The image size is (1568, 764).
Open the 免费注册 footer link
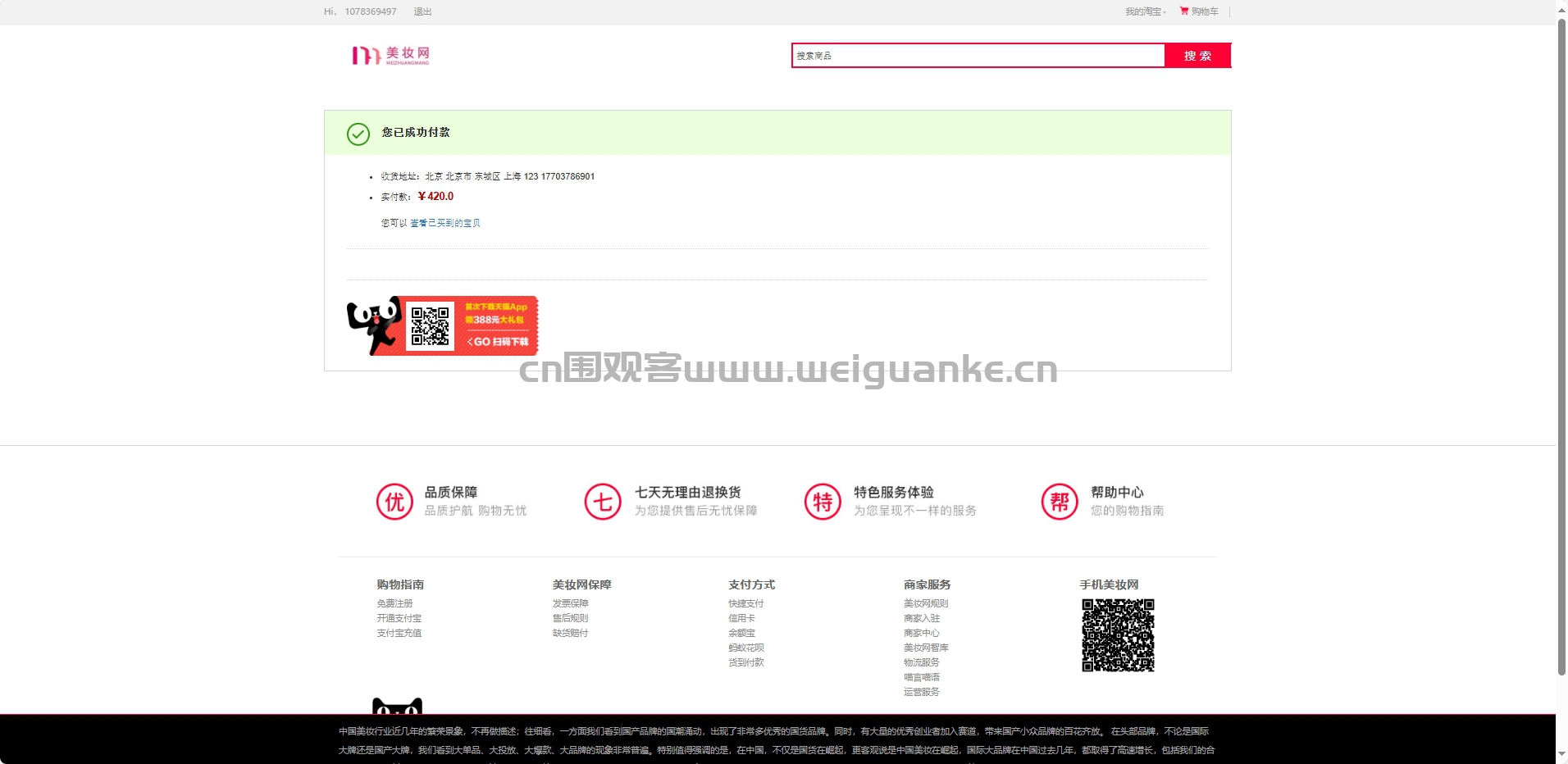pos(394,603)
